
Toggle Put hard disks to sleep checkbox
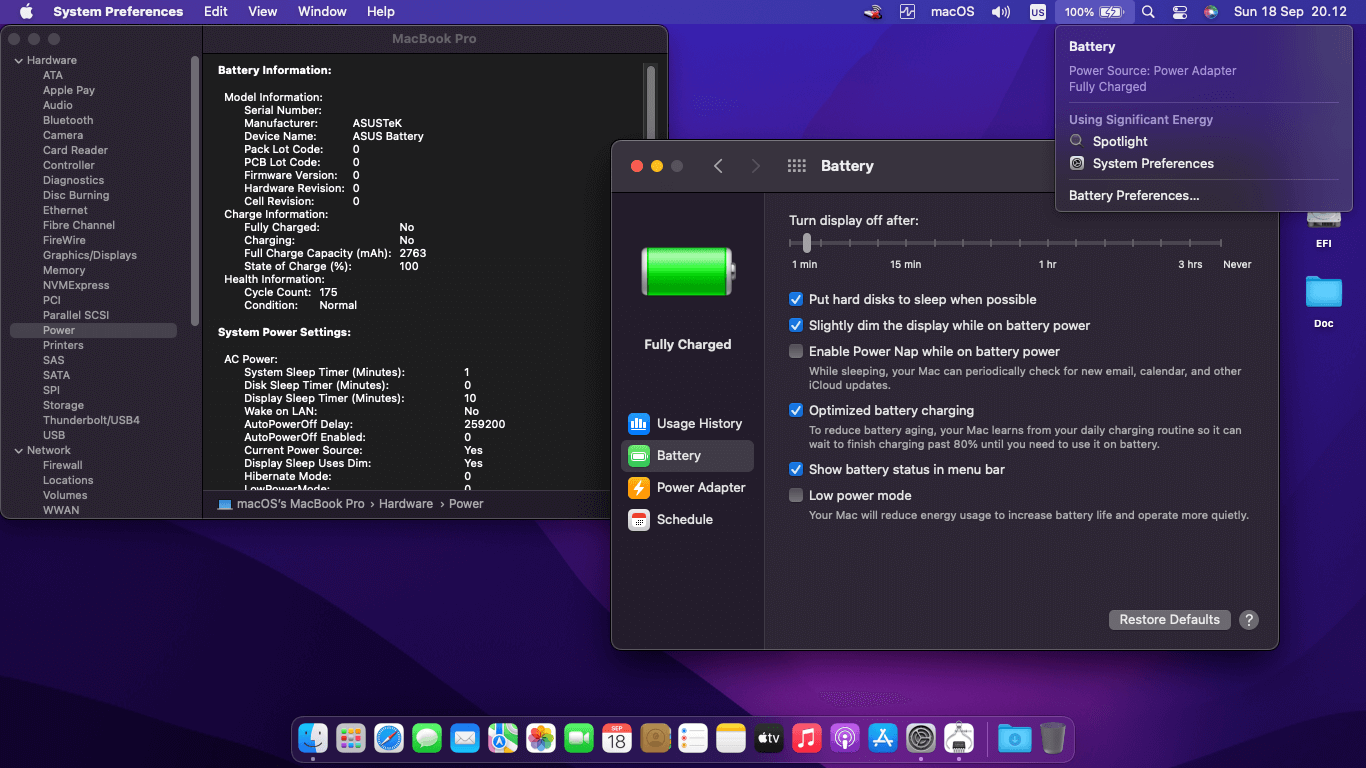pyautogui.click(x=796, y=299)
